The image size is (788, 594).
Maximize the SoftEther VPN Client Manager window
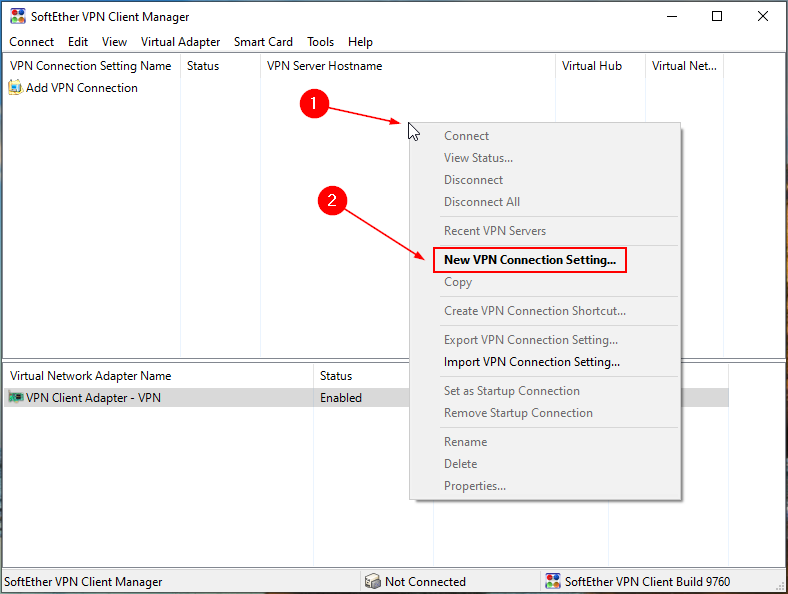tap(717, 17)
